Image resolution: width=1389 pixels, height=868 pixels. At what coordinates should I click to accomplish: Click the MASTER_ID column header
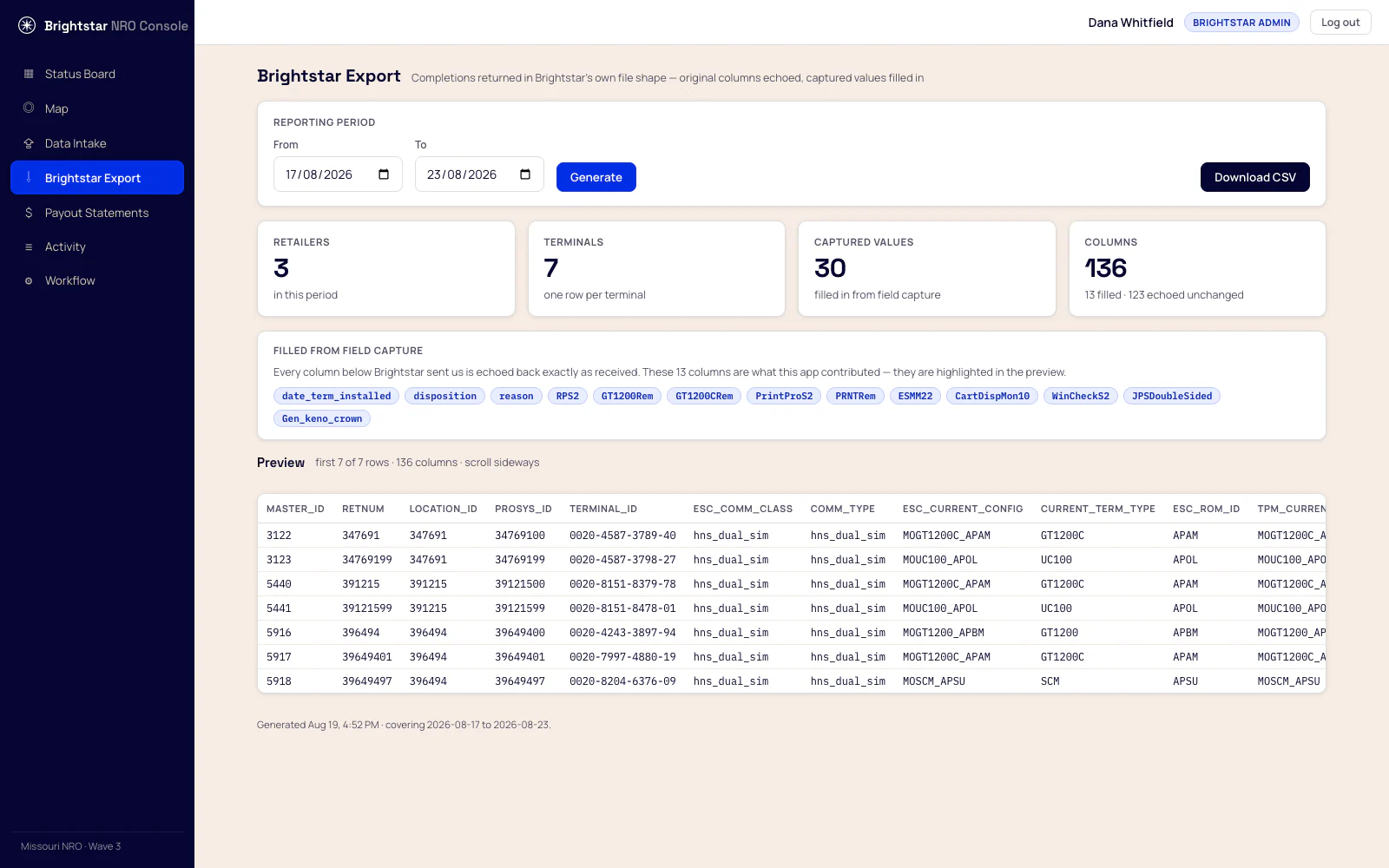295,509
